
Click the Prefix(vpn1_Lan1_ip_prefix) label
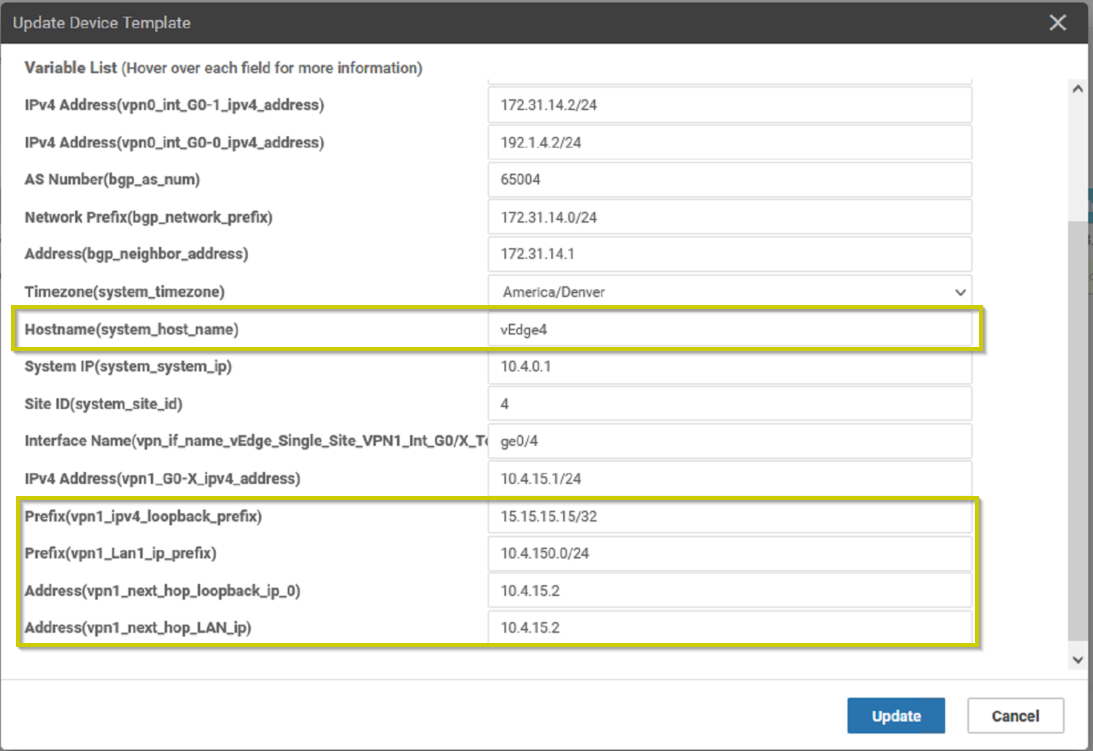click(121, 553)
